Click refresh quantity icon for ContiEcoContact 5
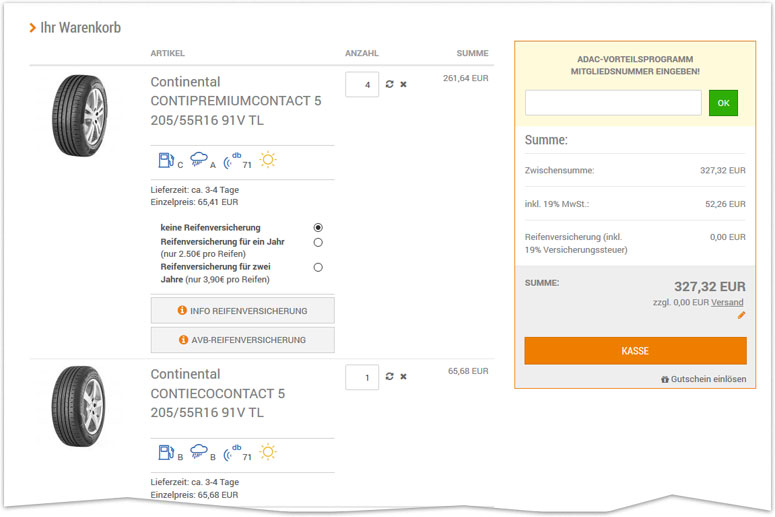Viewport: 775px width, 517px height. coord(390,377)
